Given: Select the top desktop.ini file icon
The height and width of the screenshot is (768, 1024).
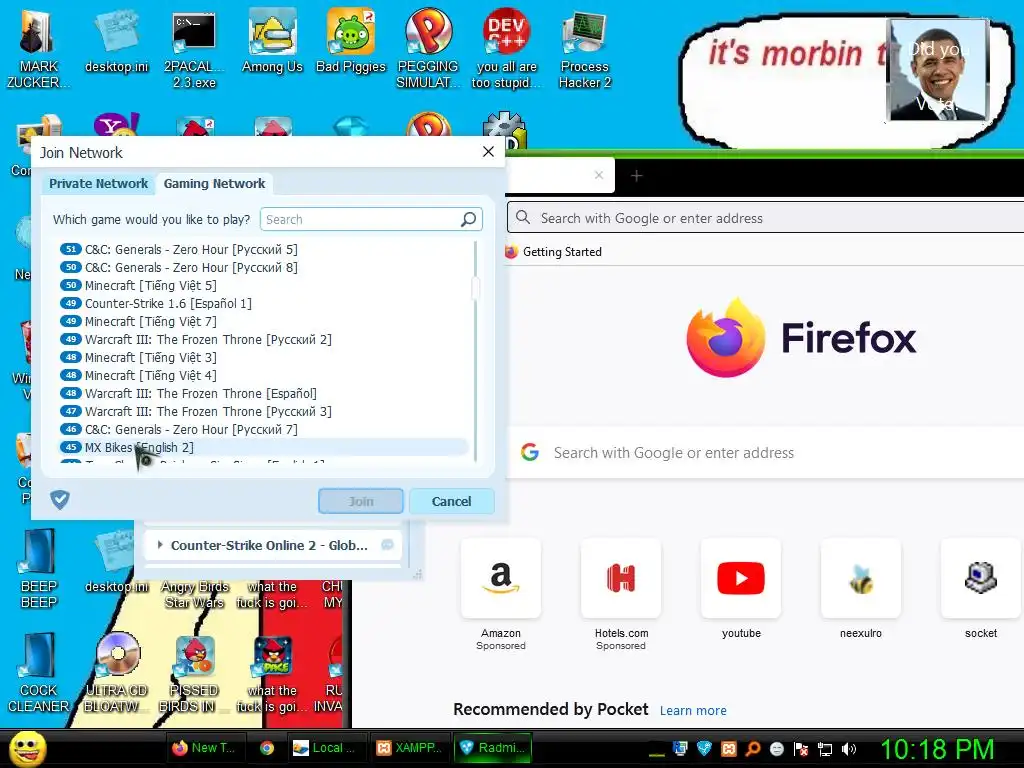Looking at the screenshot, I should 116,42.
